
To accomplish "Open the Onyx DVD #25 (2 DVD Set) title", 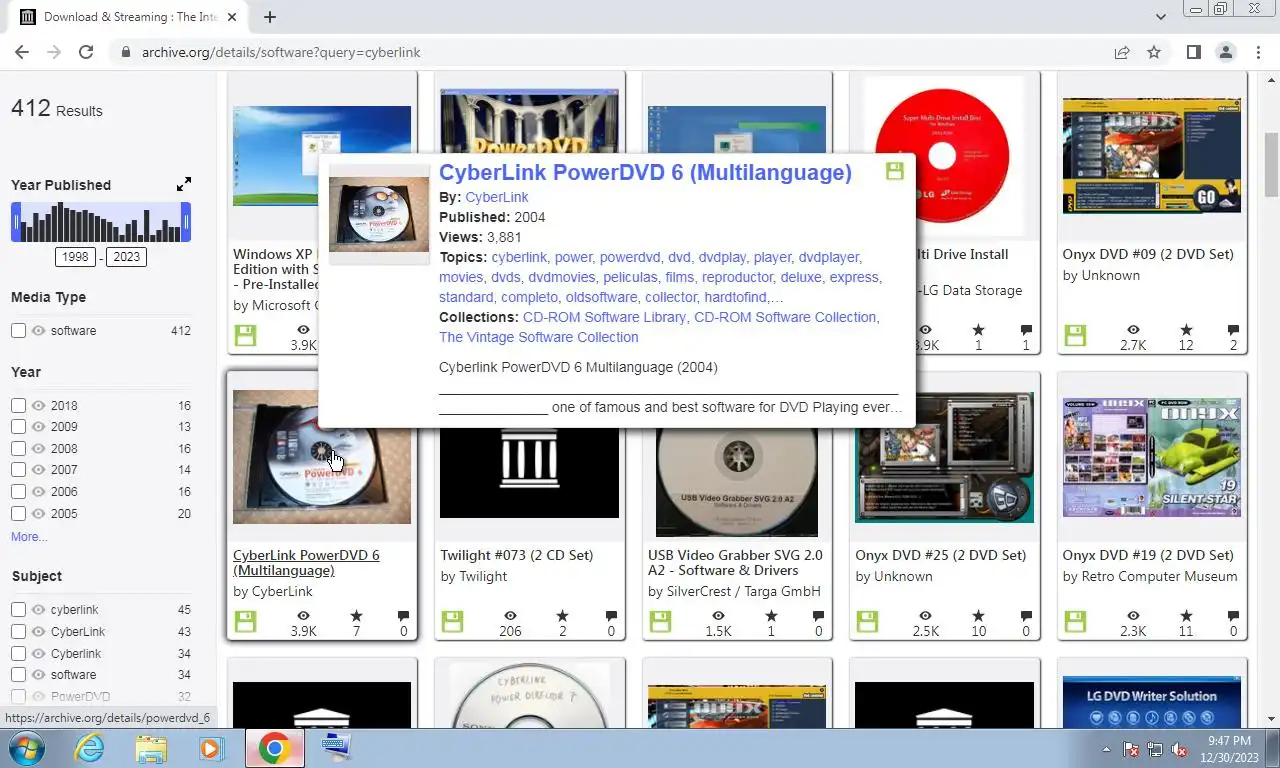I will point(940,555).
